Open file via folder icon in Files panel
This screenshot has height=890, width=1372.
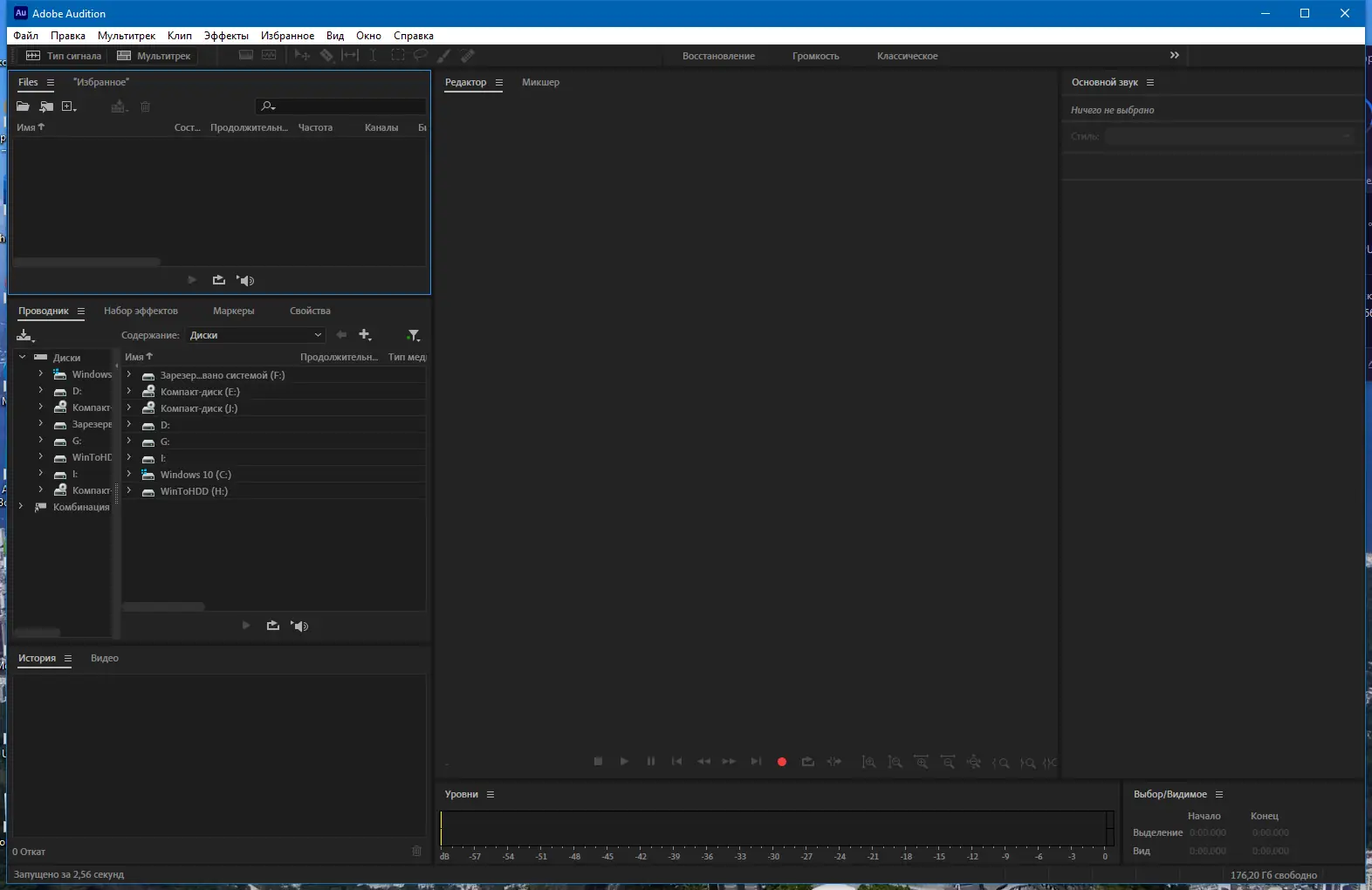23,106
